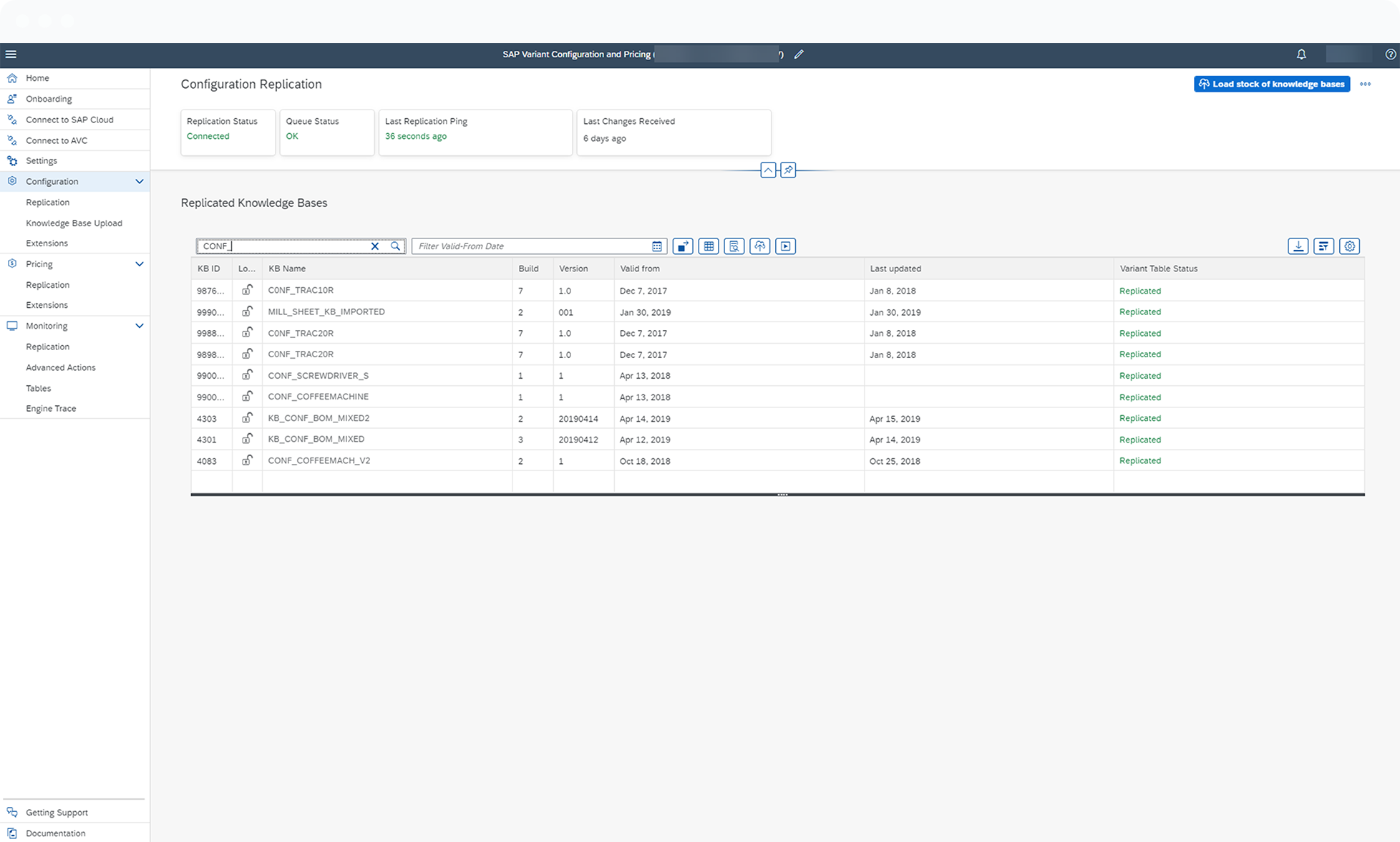Open the help question-mark icon
The height and width of the screenshot is (842, 1400).
1389,54
